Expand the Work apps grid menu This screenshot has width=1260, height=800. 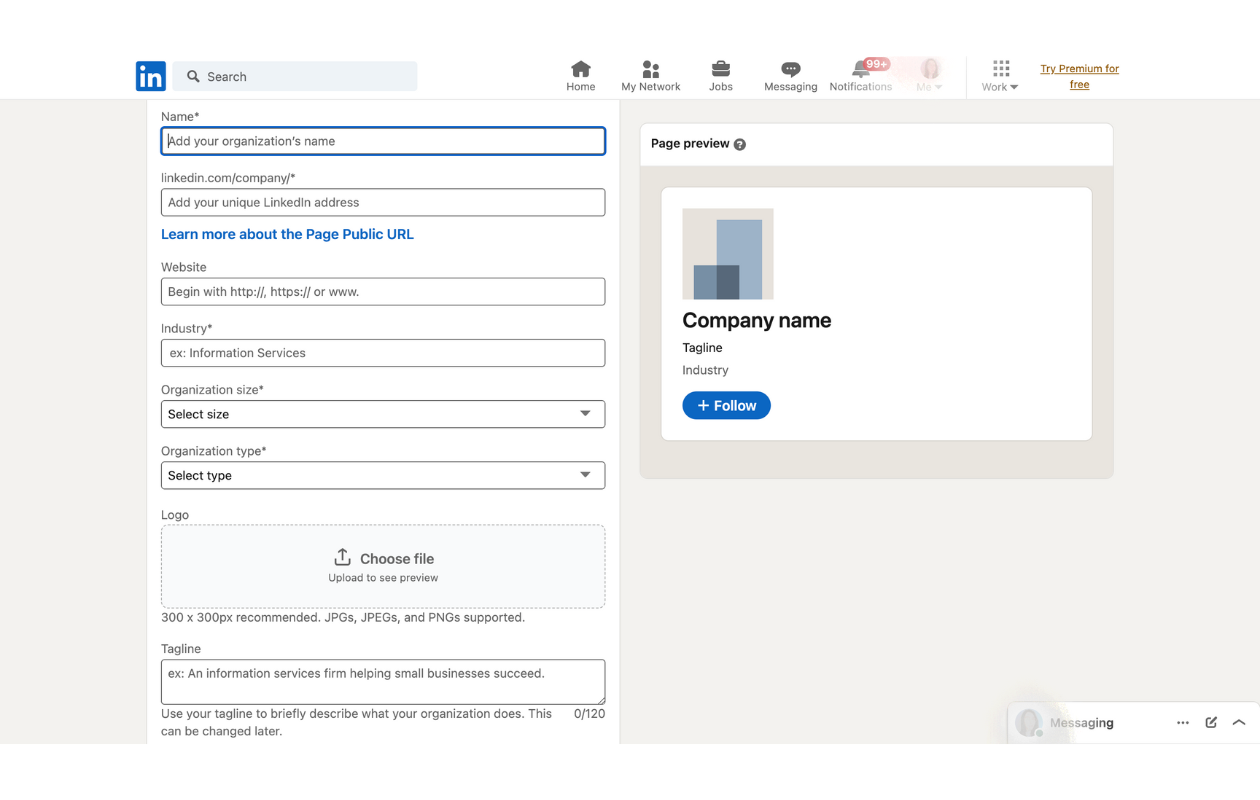[1000, 76]
